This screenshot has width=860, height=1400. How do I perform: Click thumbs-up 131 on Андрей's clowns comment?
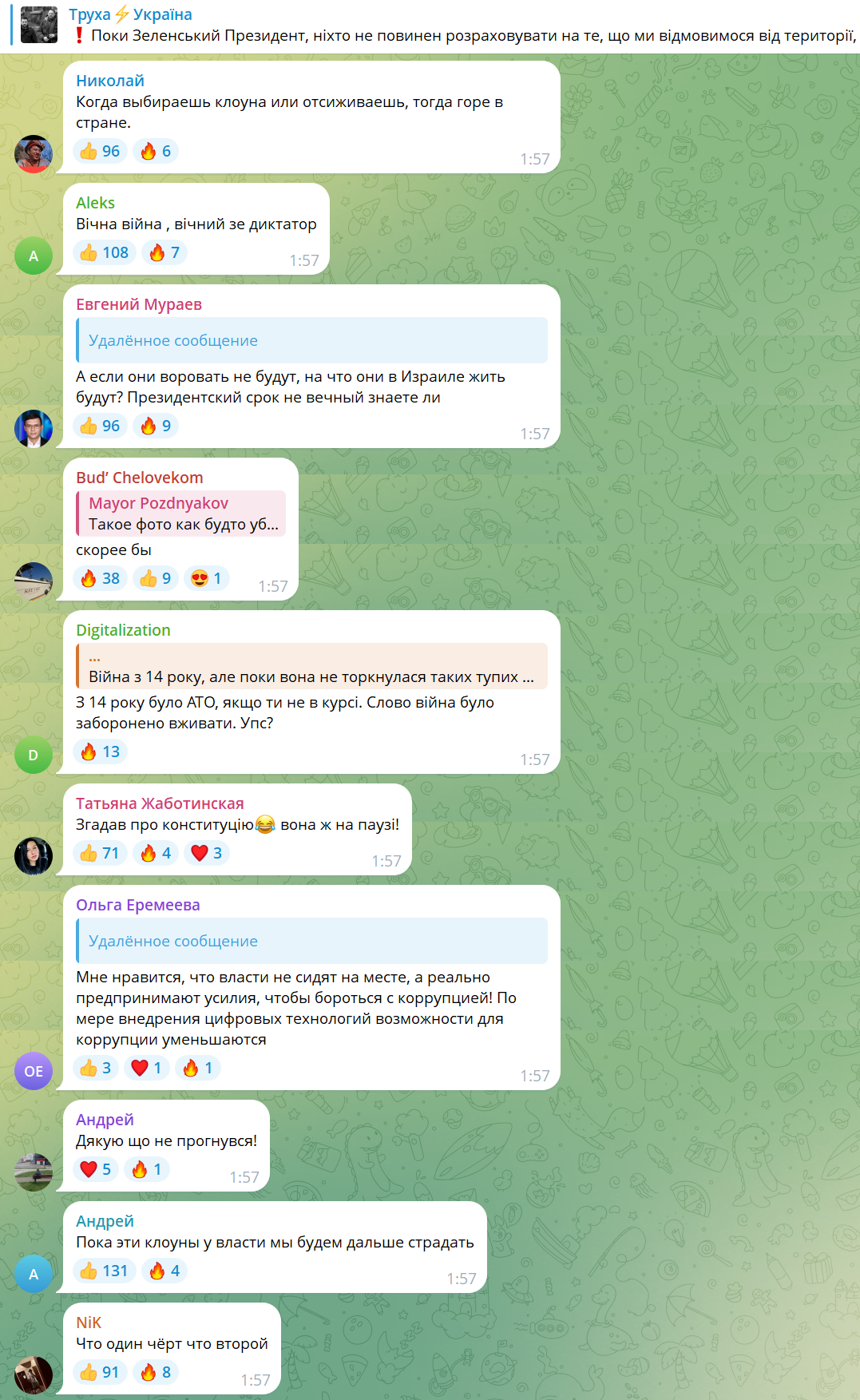click(x=104, y=1271)
